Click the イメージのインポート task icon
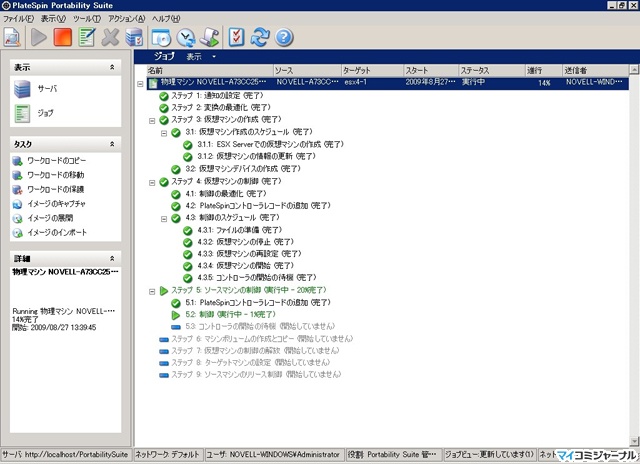 (17, 233)
